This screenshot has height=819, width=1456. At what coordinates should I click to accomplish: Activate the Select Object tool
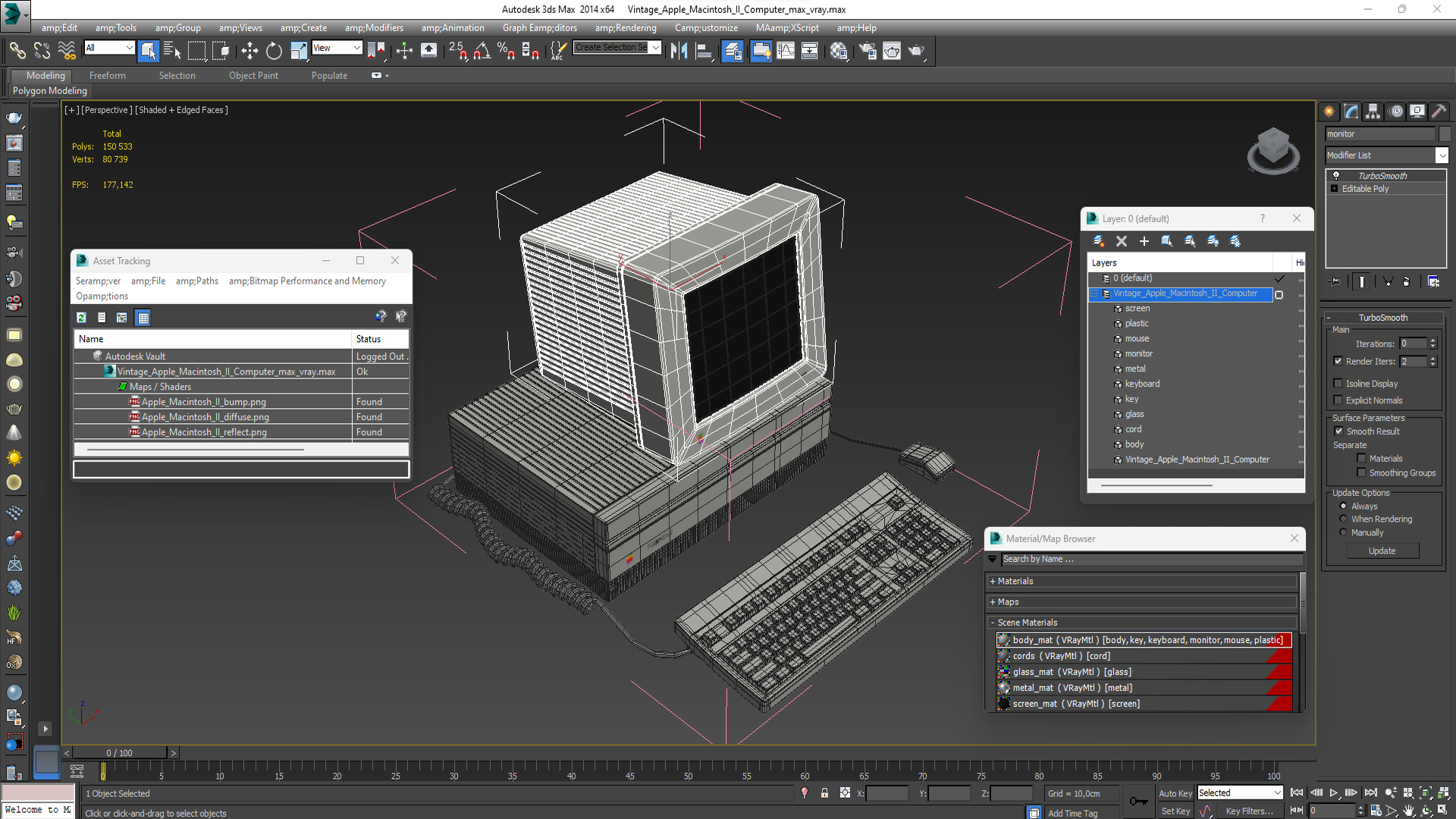[149, 51]
